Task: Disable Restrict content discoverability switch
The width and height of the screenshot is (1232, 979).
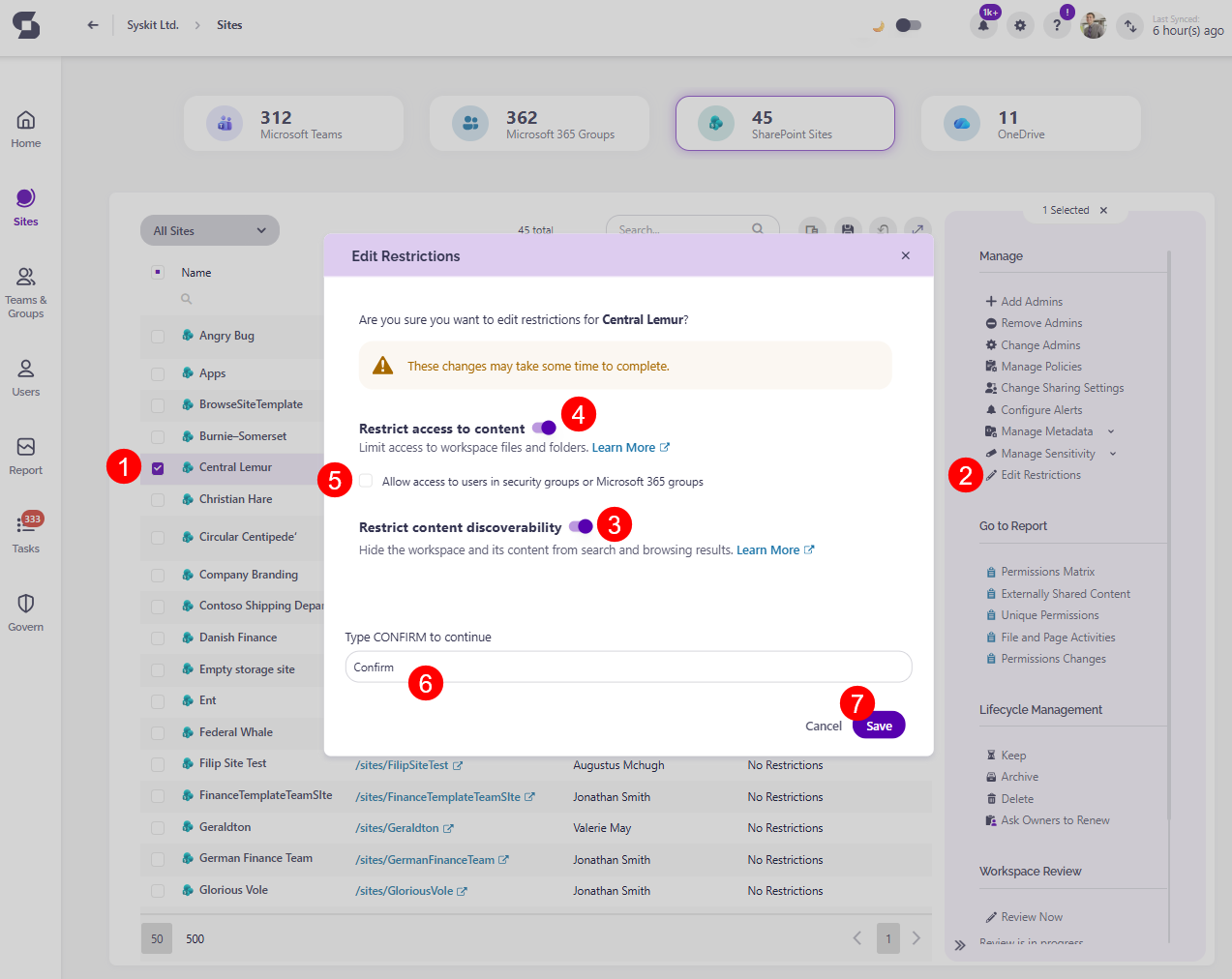Action: [581, 526]
